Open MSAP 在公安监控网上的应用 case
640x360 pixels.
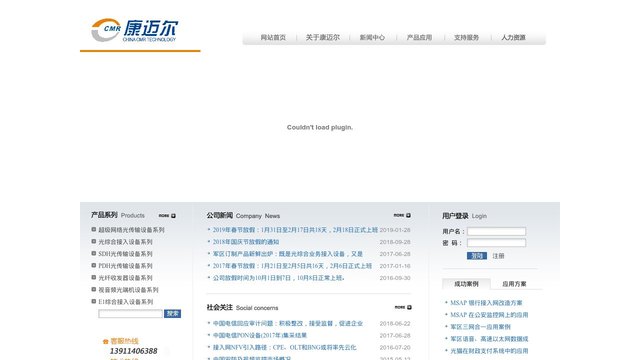tap(489, 315)
